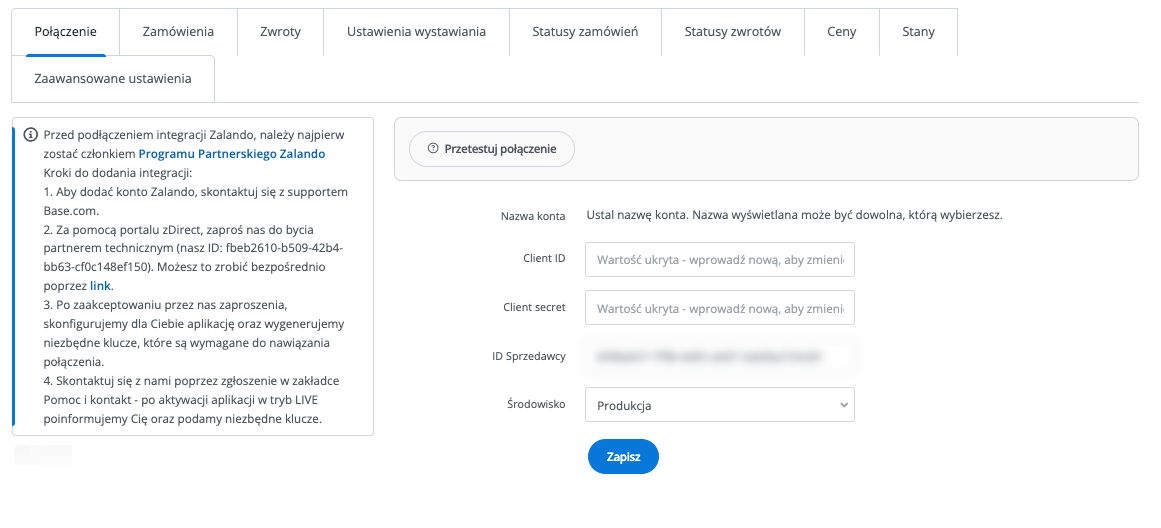
Task: Click the info icon in the Zalando instructions box
Action: (30, 136)
